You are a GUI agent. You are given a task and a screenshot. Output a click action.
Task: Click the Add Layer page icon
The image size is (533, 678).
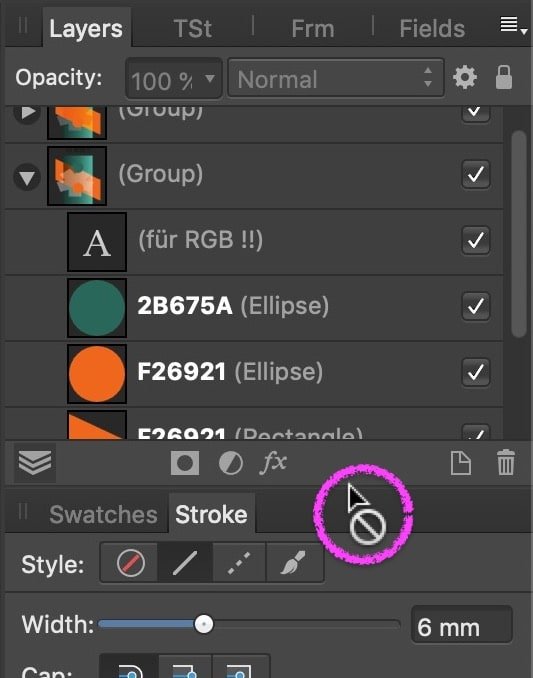click(461, 463)
